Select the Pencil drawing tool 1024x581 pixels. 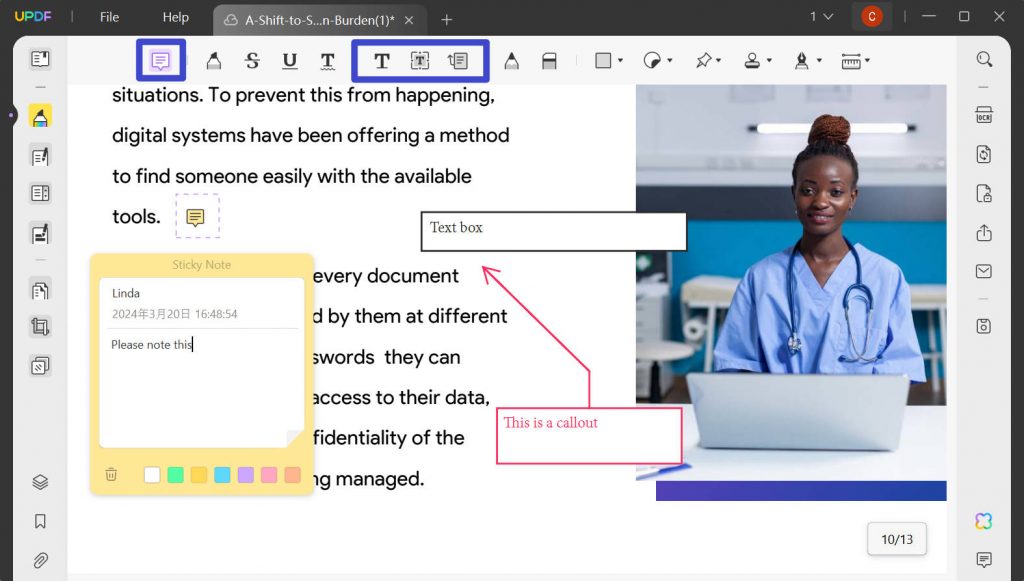point(510,60)
